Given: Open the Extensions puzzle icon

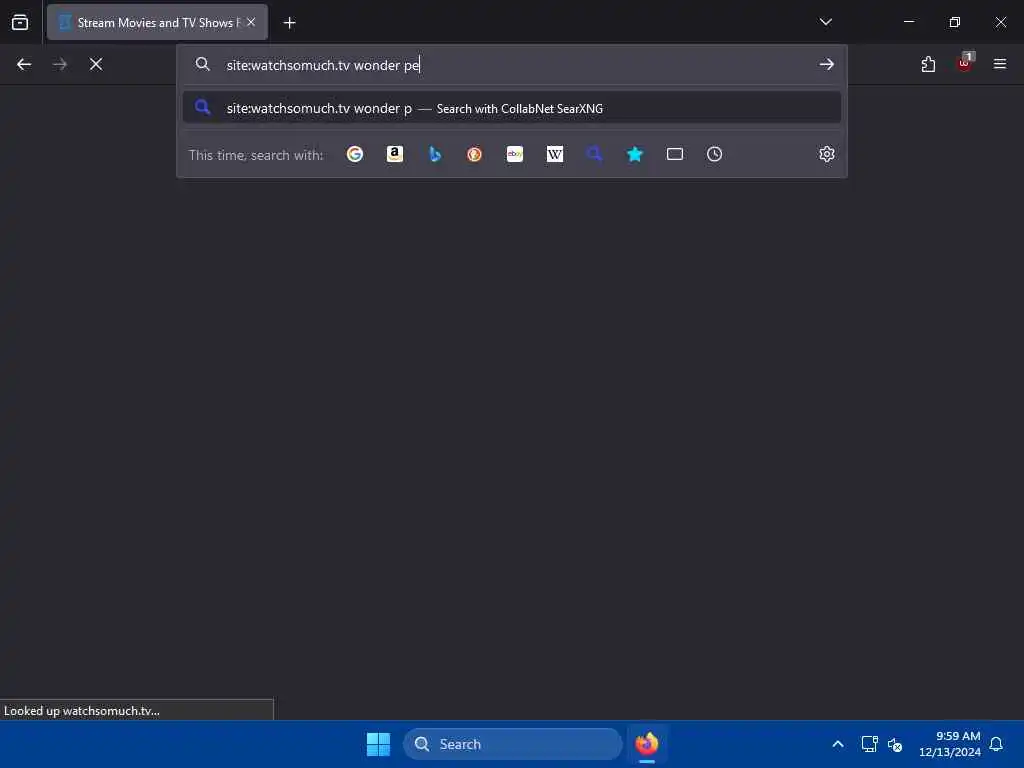Looking at the screenshot, I should tap(928, 64).
